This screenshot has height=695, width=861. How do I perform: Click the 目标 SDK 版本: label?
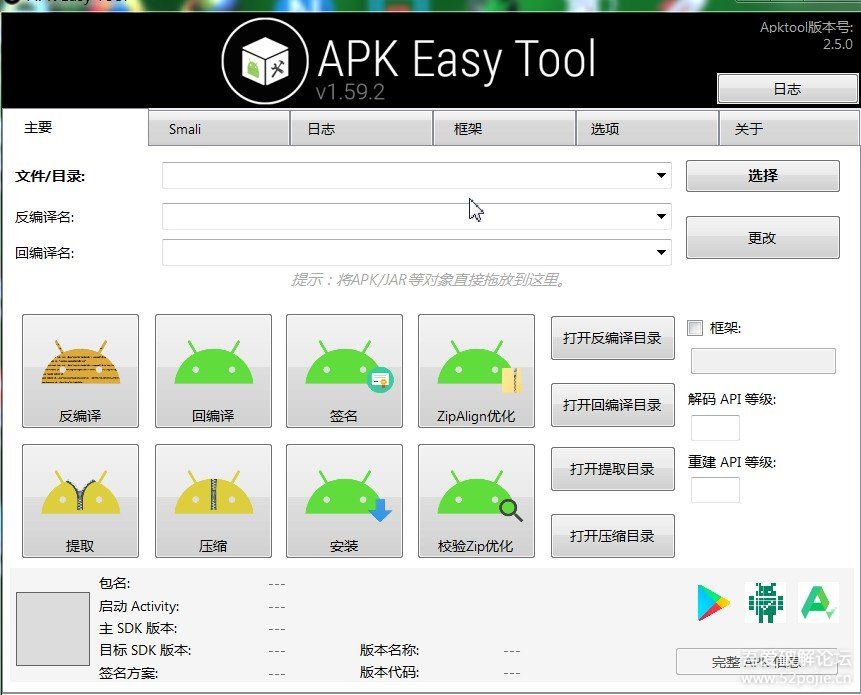[145, 650]
